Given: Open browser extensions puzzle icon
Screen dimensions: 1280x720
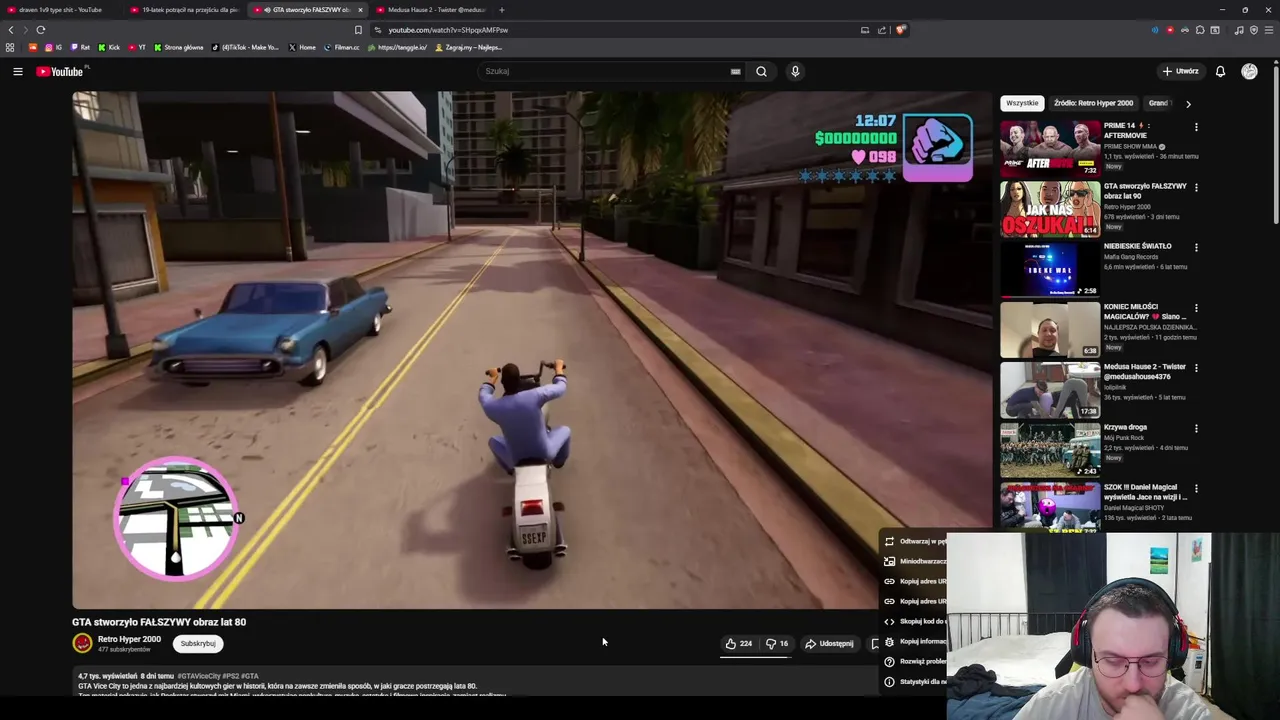Looking at the screenshot, I should 1200,30.
